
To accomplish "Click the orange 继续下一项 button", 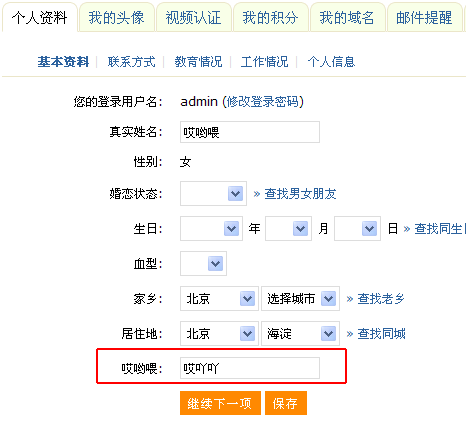I will click(x=220, y=403).
